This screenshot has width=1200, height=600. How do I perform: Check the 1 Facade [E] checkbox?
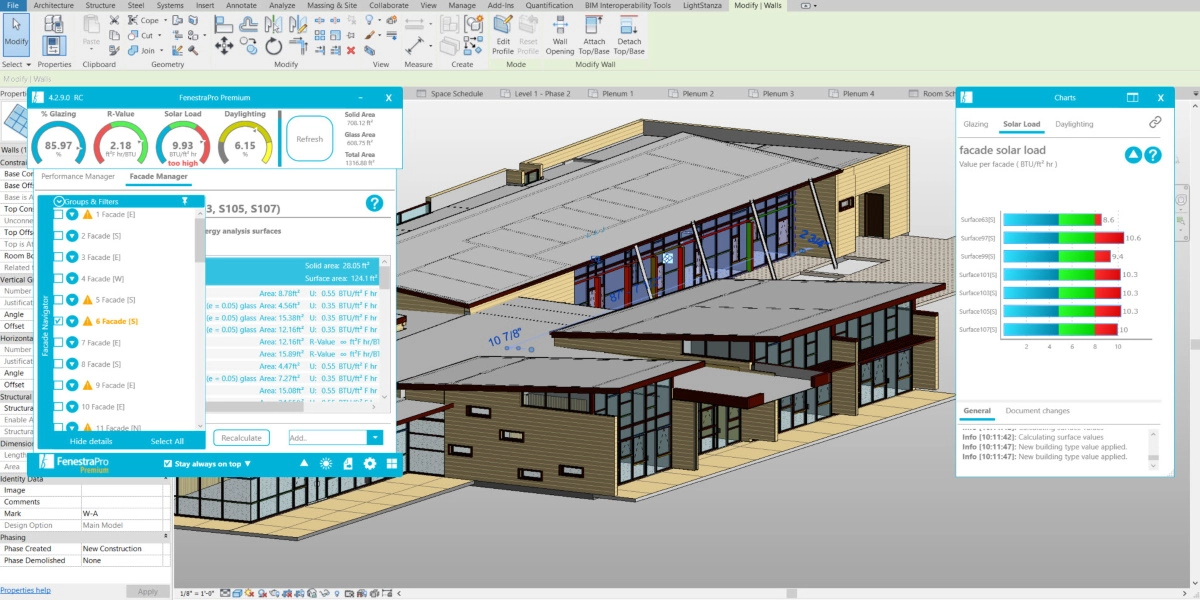pyautogui.click(x=59, y=214)
